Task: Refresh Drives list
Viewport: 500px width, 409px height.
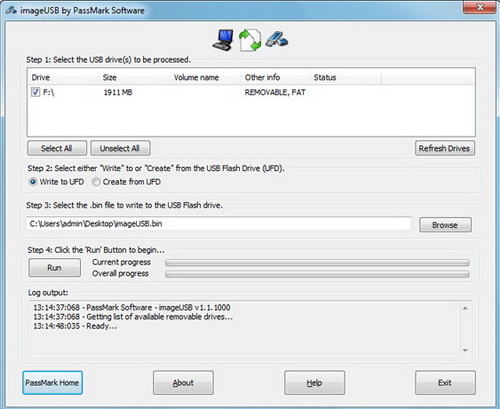Action: point(445,148)
